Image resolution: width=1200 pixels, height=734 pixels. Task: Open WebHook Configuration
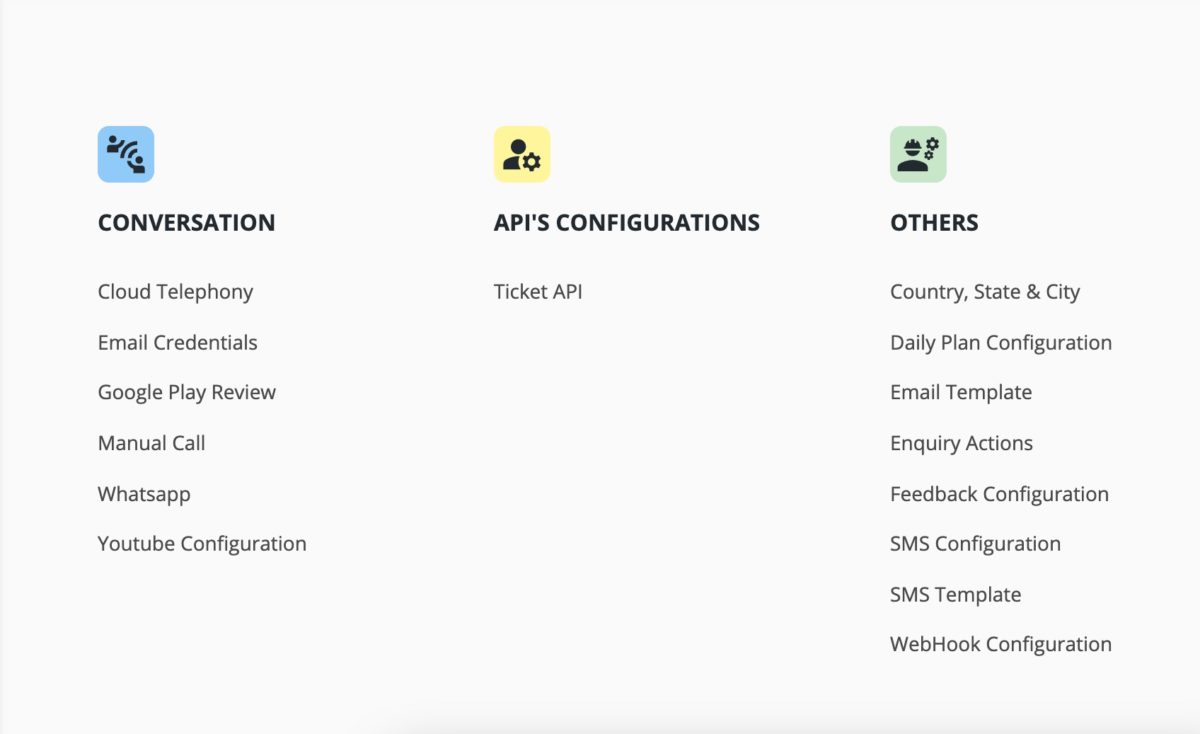point(1001,645)
